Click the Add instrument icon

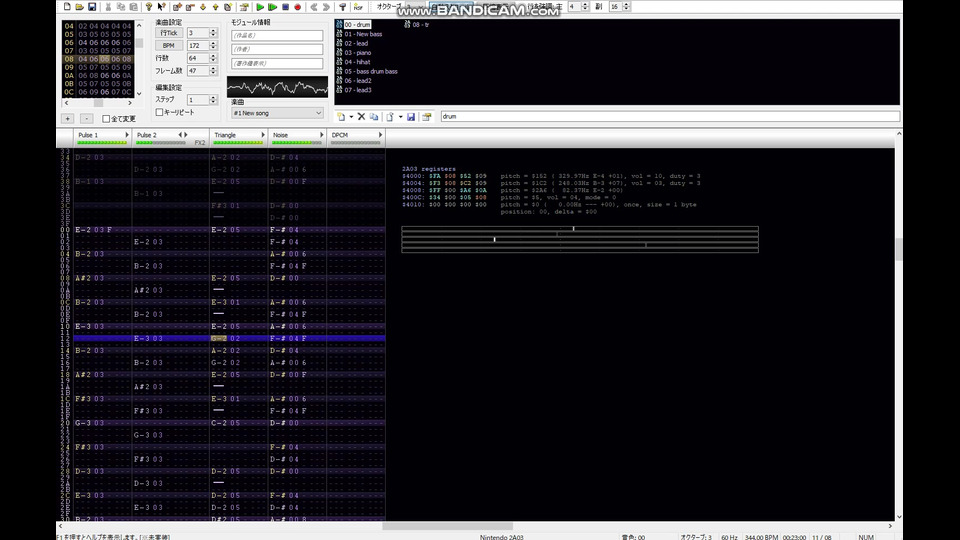(x=341, y=116)
